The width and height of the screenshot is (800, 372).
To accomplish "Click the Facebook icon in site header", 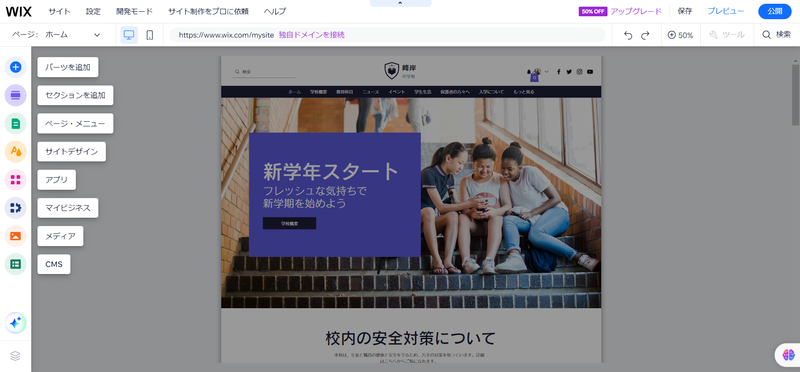I will pyautogui.click(x=558, y=72).
